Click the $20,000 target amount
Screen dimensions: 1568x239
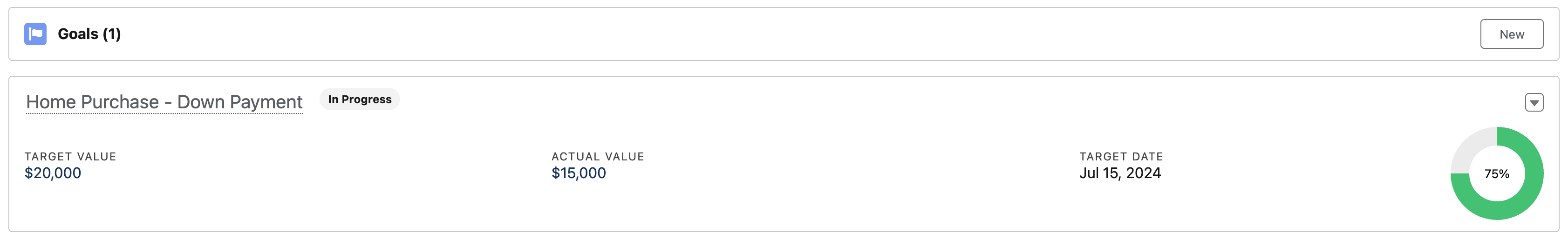pos(53,173)
